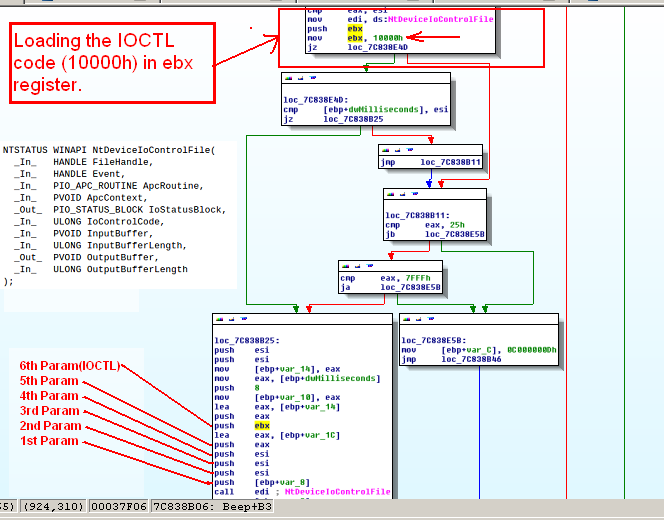Click the rightmost title icon of loc_7C838E4D node
The height and width of the screenshot is (520, 664).
click(x=313, y=78)
